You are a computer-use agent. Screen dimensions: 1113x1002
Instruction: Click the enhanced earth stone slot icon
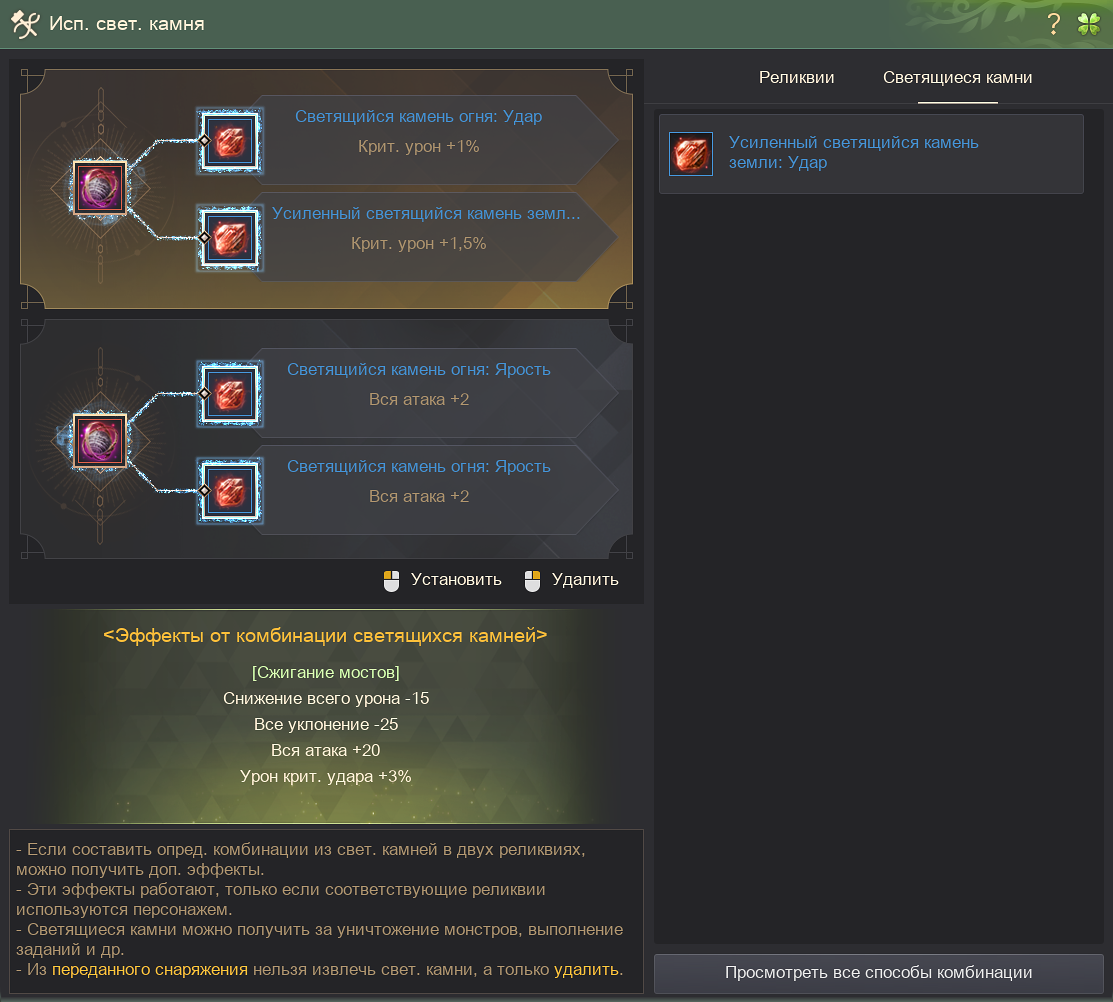click(230, 238)
